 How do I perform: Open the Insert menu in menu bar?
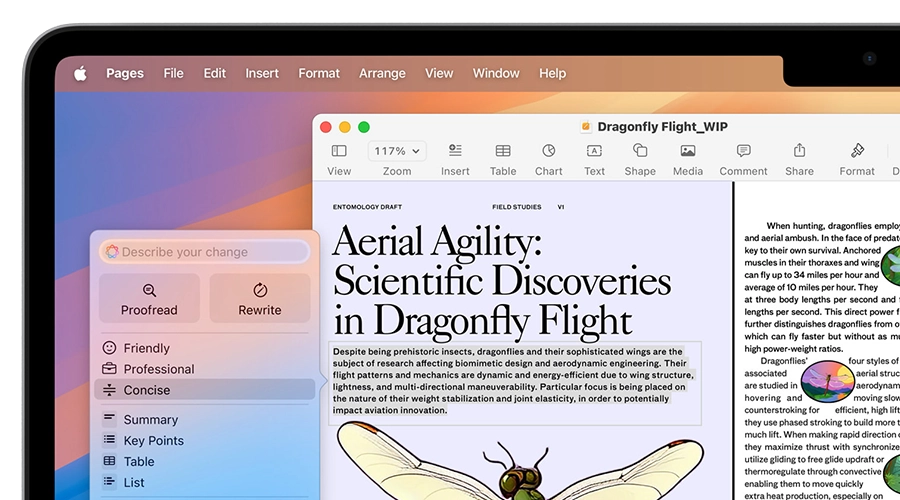point(262,73)
